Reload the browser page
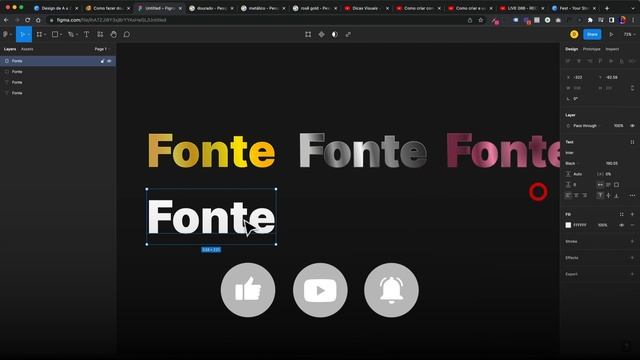Image resolution: width=640 pixels, height=360 pixels. [27, 20]
